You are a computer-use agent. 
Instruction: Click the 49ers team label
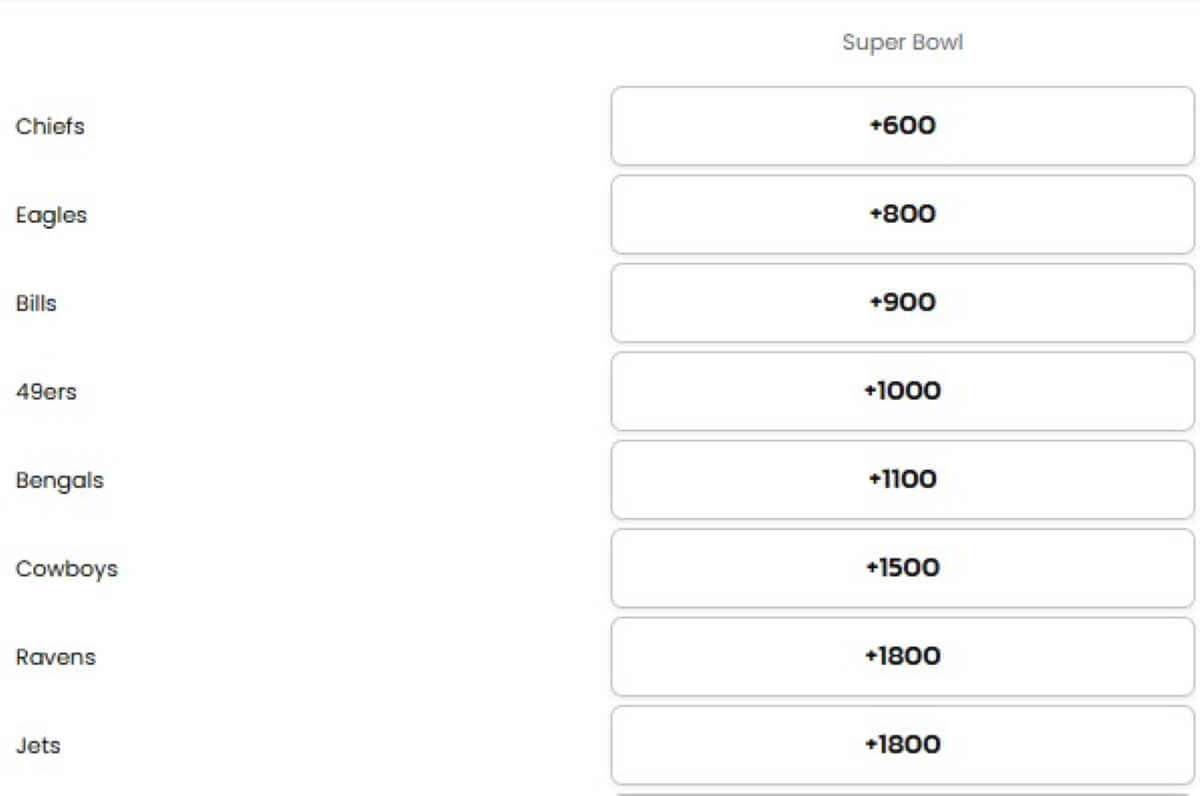point(46,392)
